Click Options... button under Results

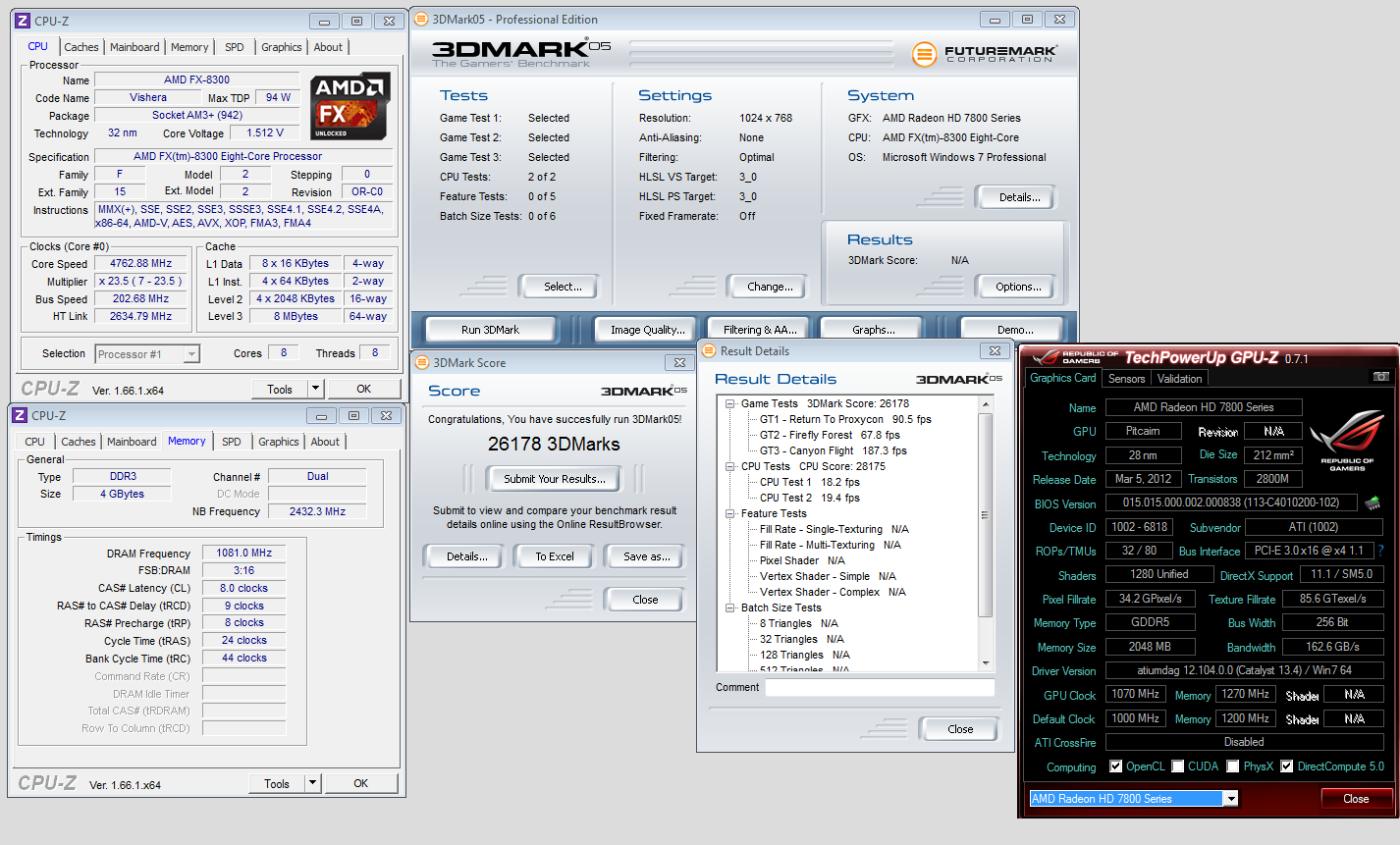click(x=1018, y=287)
